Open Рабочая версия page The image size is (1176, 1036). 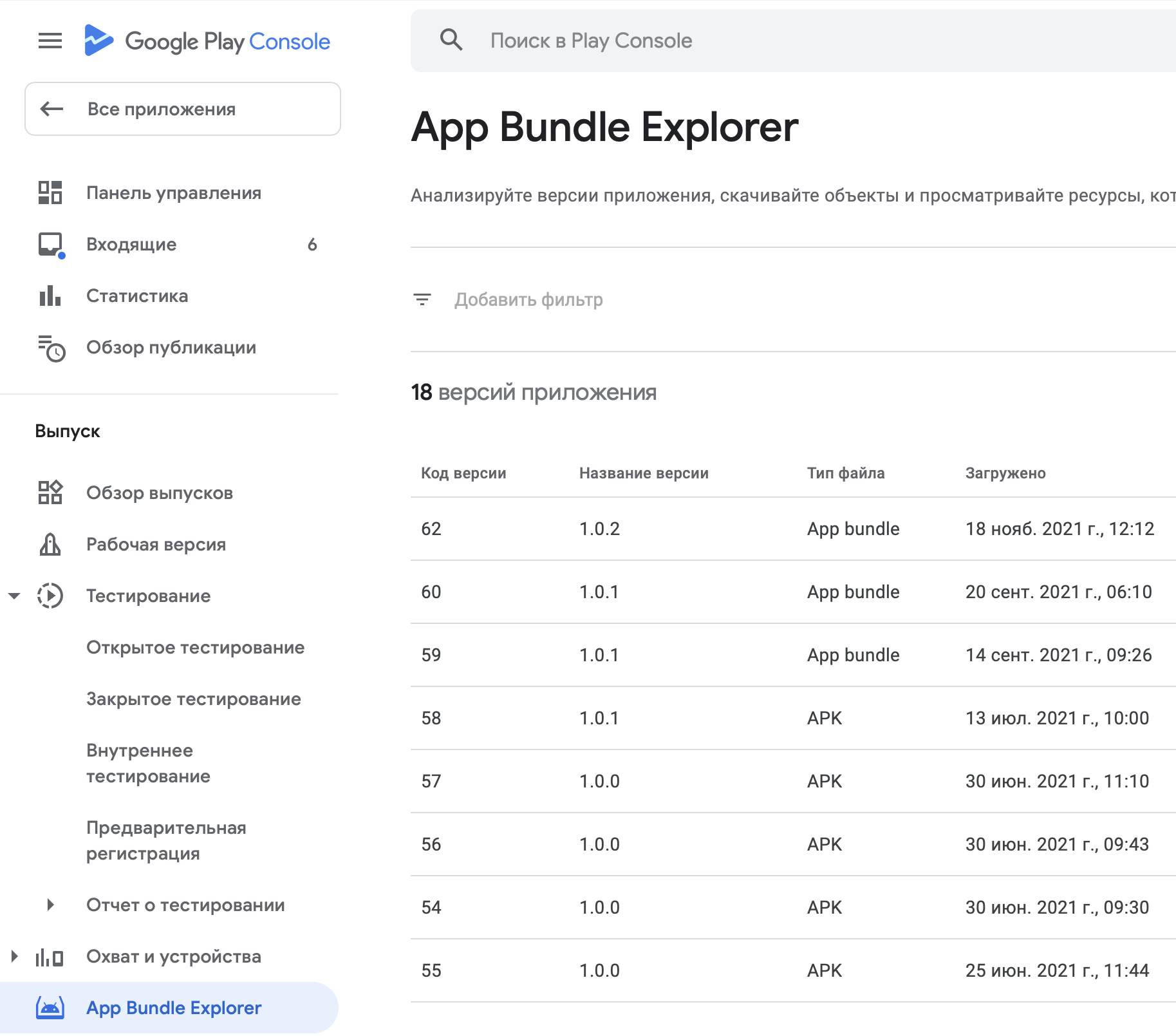[156, 544]
